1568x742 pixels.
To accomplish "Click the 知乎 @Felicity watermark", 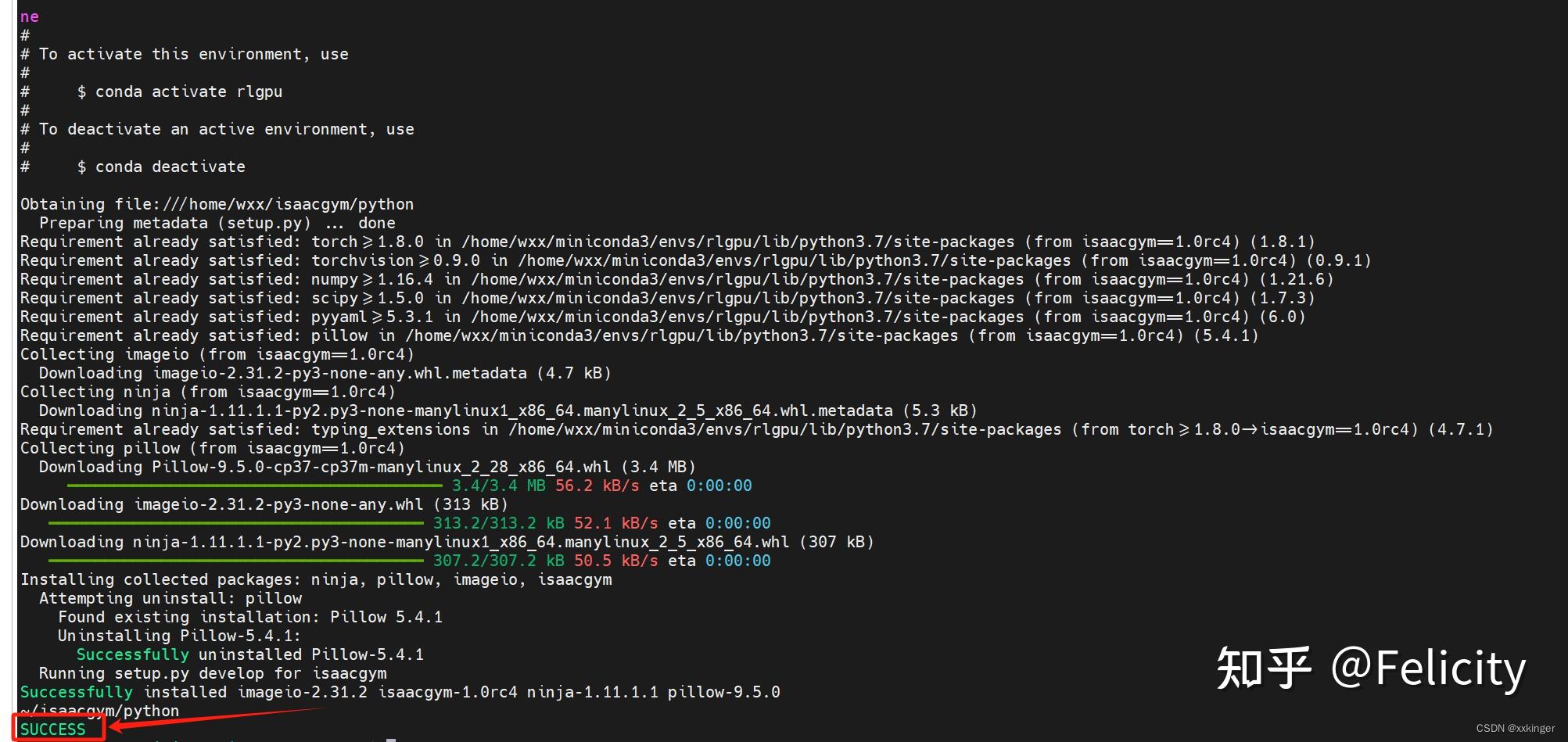I will pos(1371,669).
